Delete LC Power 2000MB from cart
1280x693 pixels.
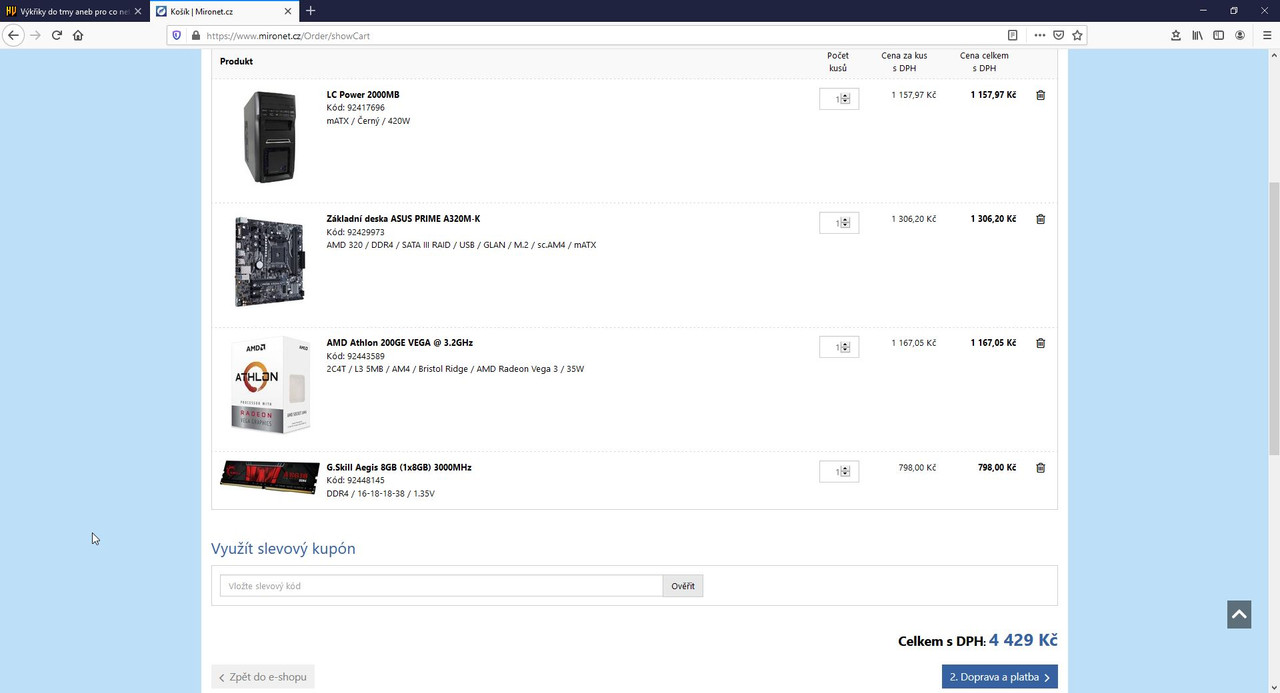point(1040,95)
